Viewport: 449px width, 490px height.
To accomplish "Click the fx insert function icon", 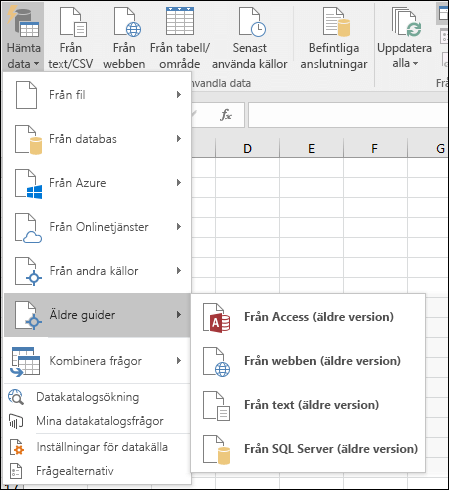I will [x=226, y=115].
